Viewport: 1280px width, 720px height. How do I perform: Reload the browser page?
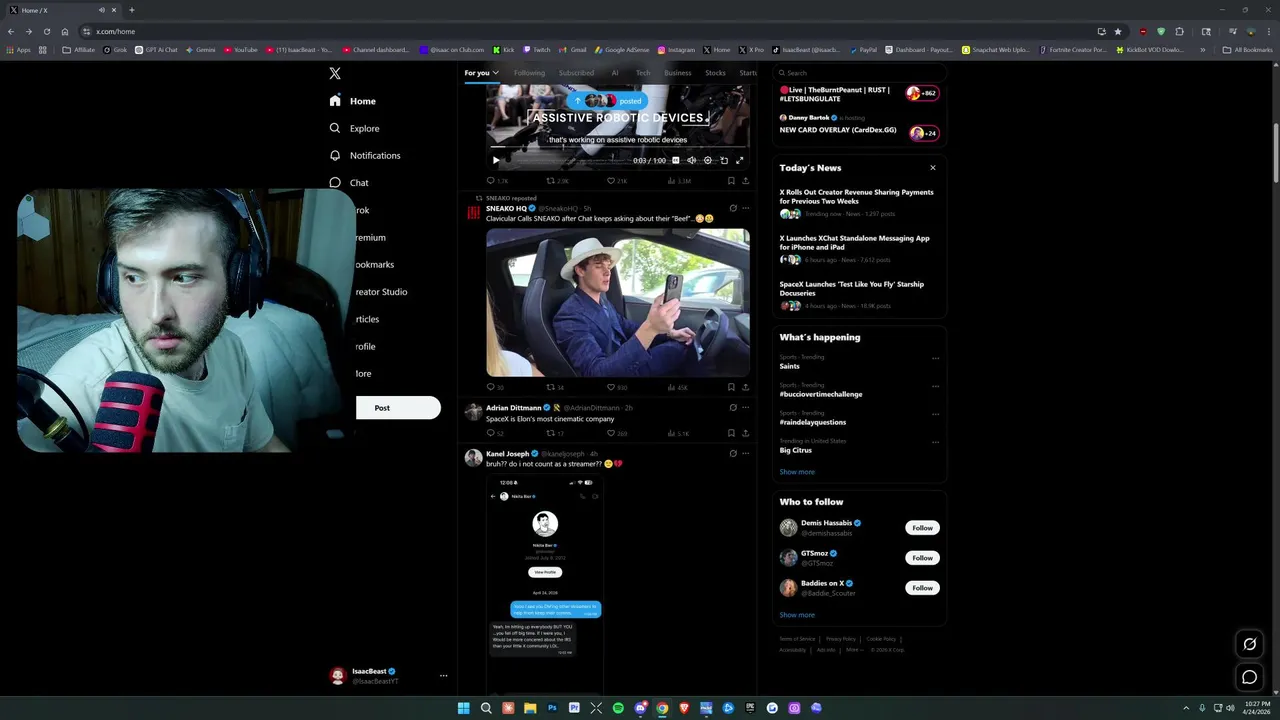pyautogui.click(x=46, y=31)
